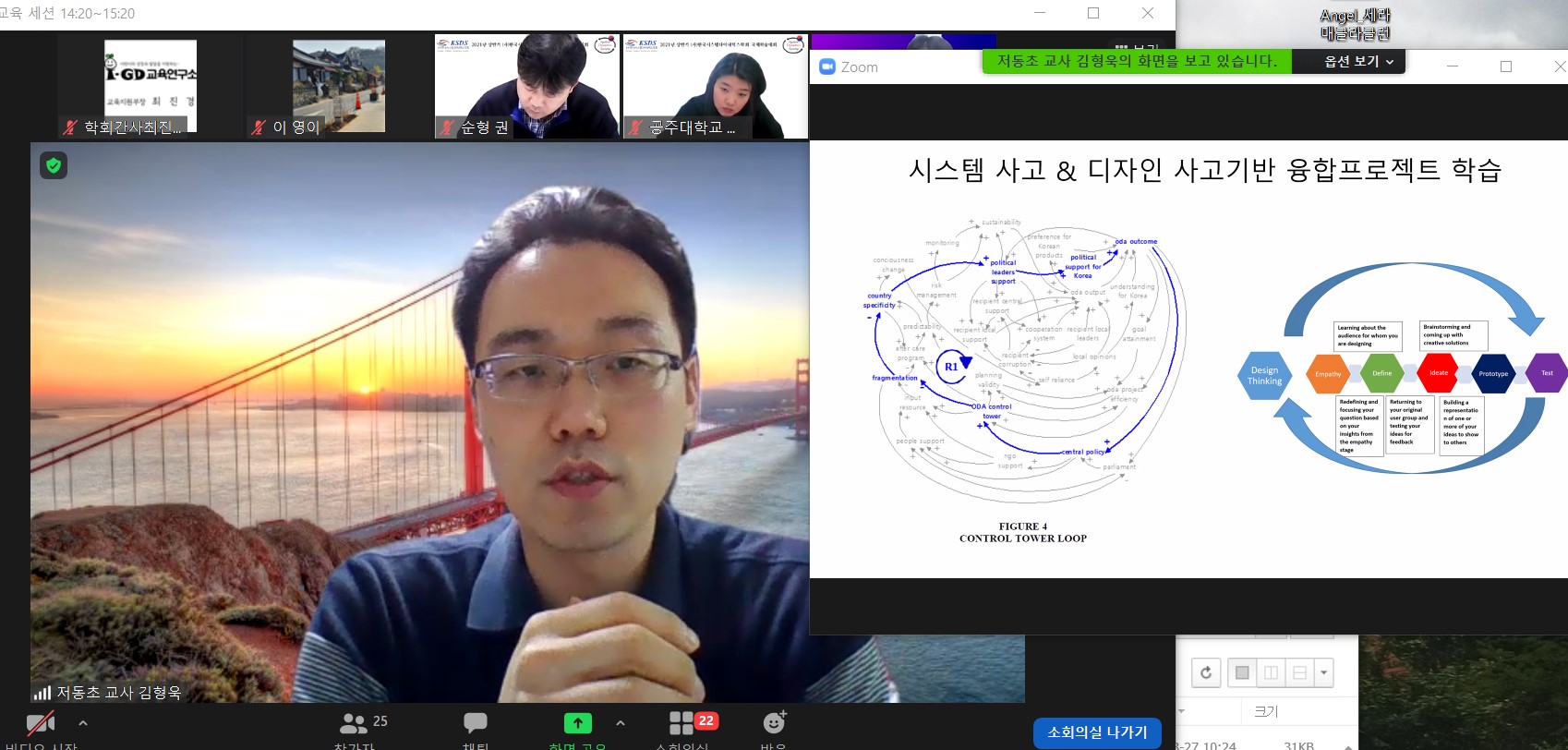
Task: Click the signal strength bars icon
Action: click(42, 693)
